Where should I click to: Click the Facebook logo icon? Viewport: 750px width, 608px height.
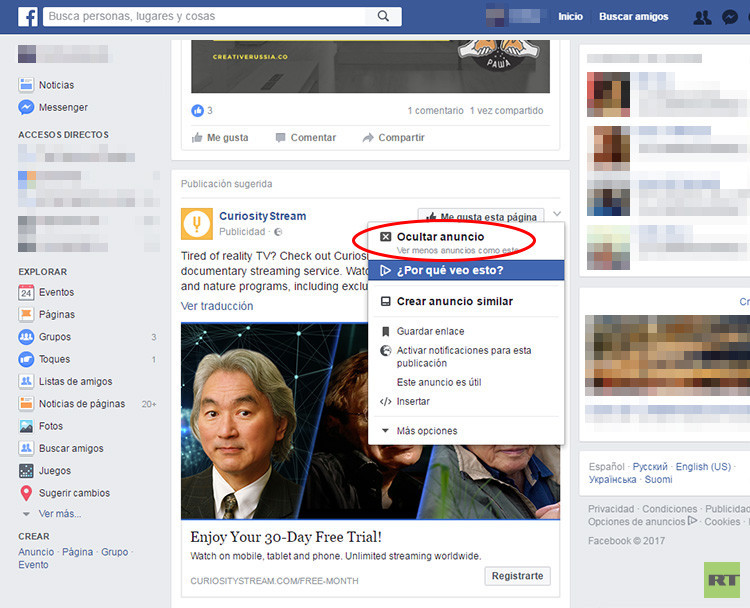[x=27, y=17]
